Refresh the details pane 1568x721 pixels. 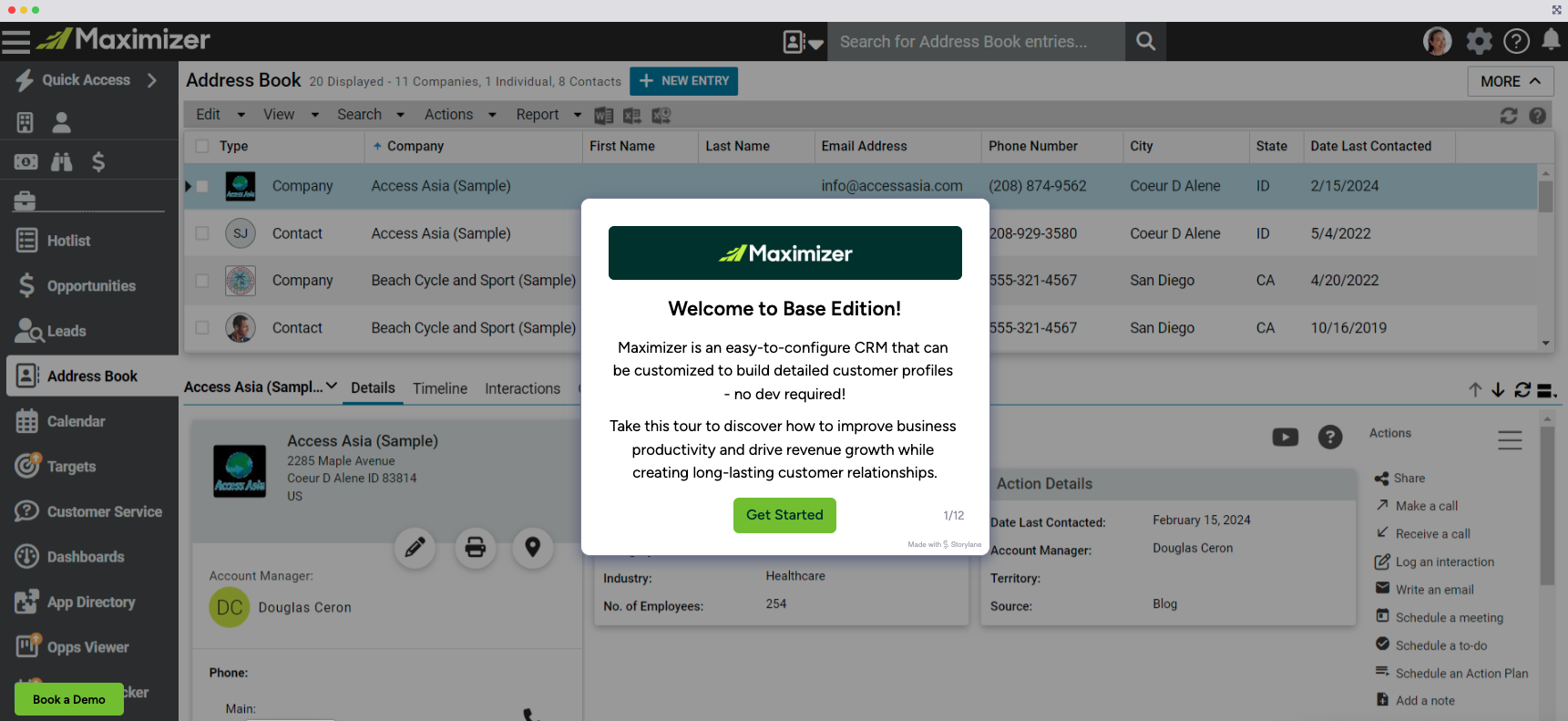pos(1522,390)
